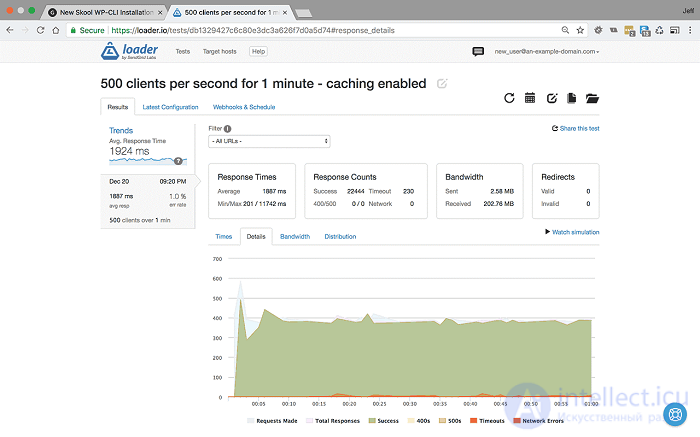
Task: Open the user account email dropdown
Action: tap(546, 51)
